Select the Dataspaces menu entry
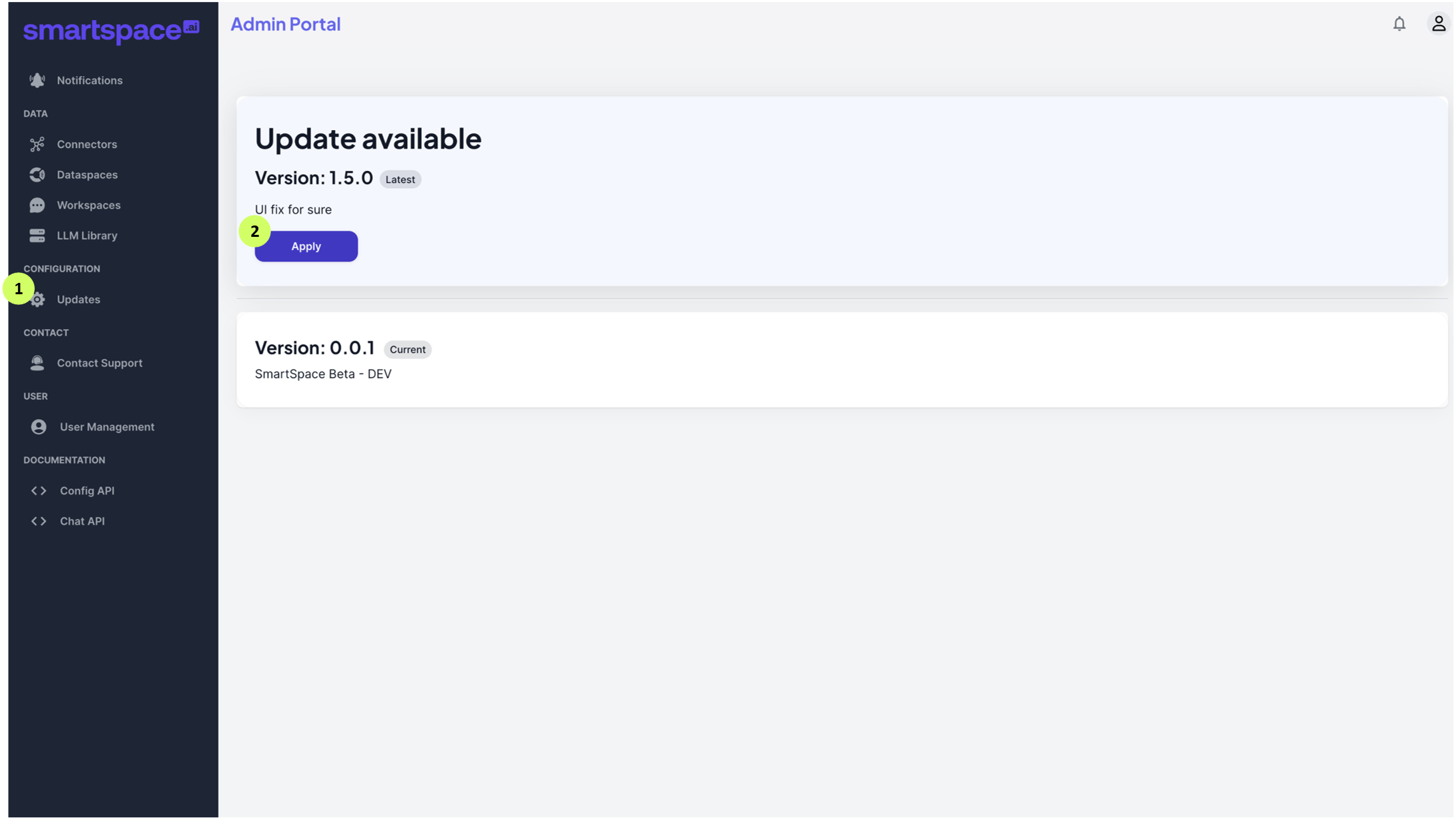This screenshot has height=820, width=1456. (87, 175)
